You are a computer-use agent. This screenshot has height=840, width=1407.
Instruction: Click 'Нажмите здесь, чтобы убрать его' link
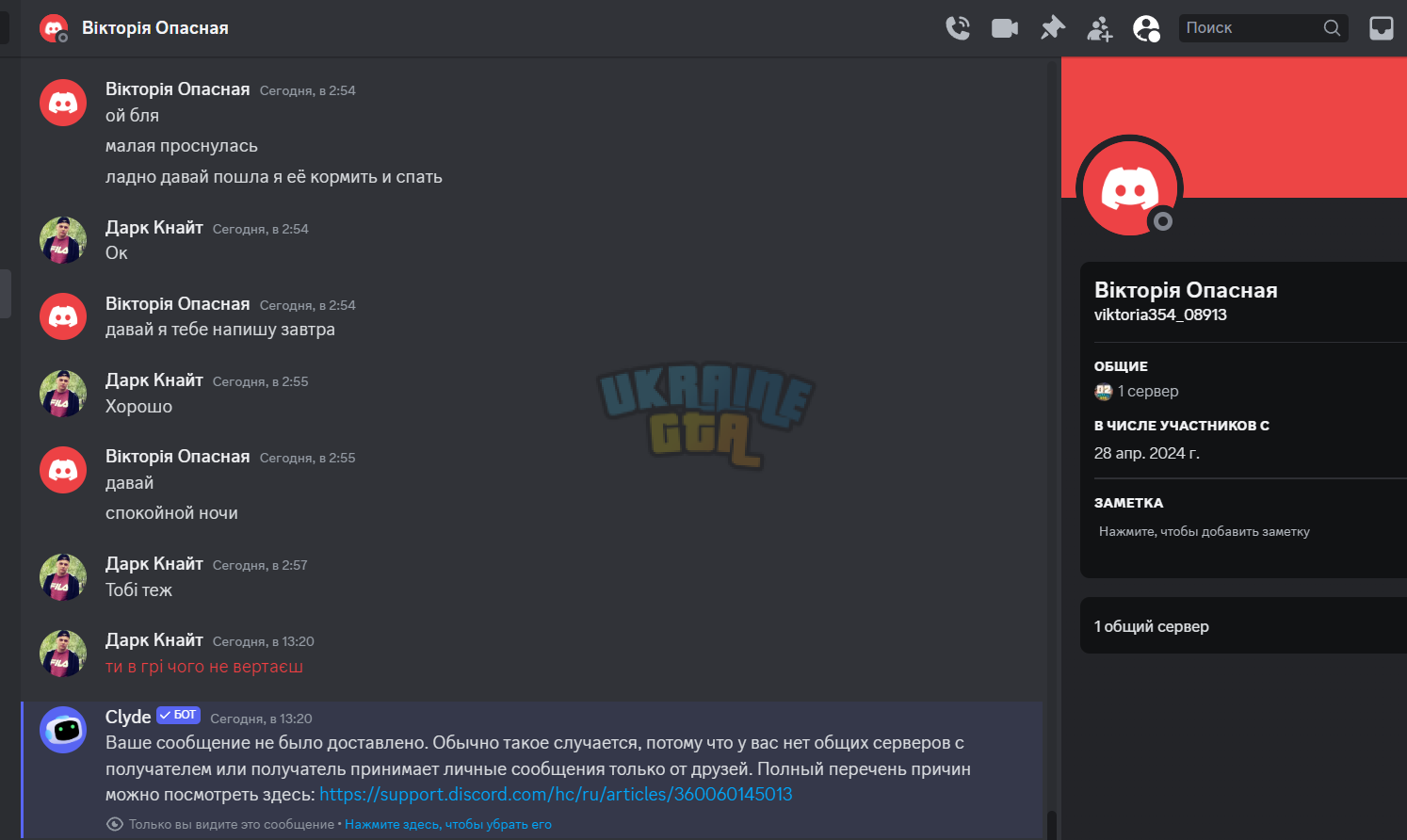[x=448, y=824]
